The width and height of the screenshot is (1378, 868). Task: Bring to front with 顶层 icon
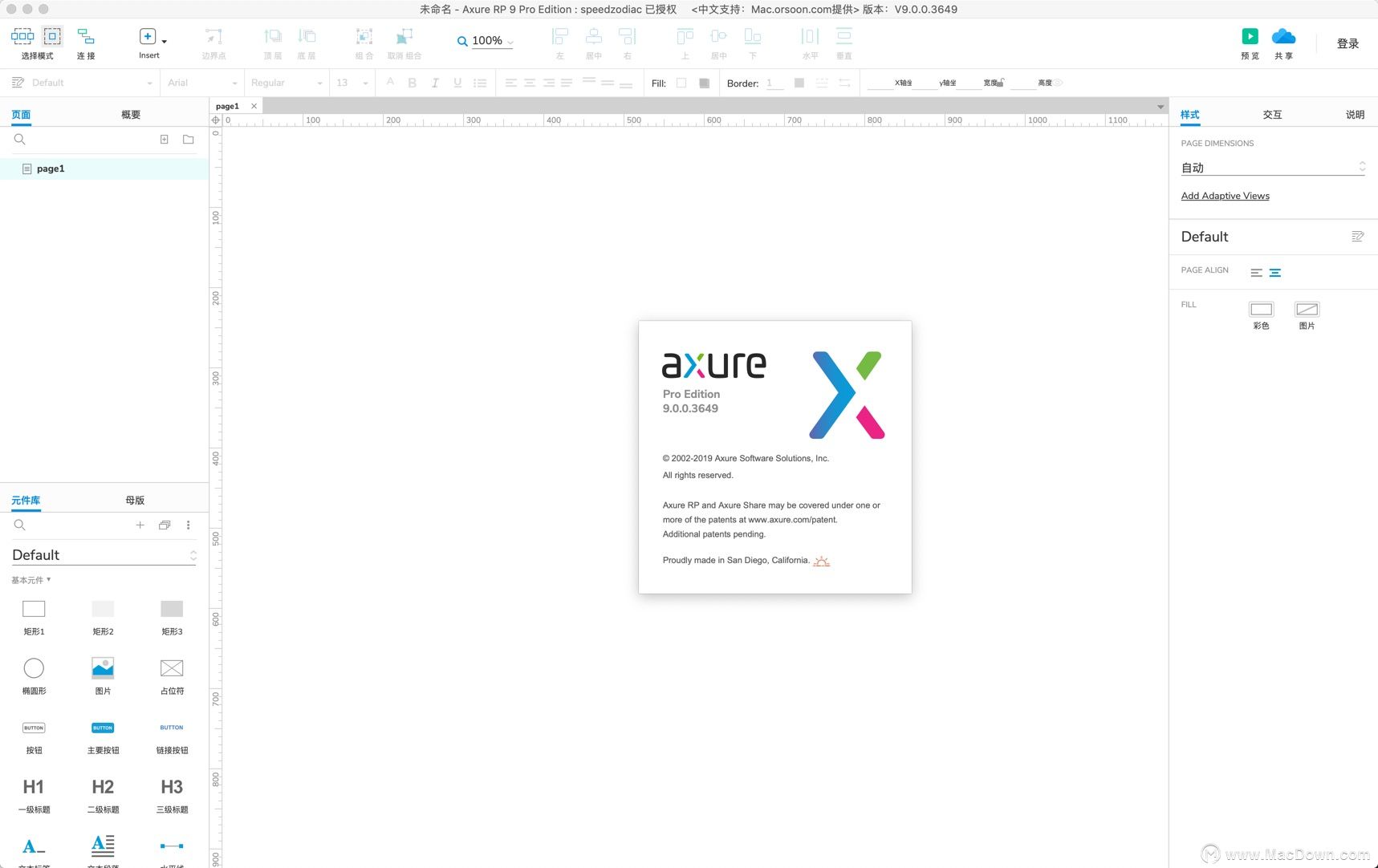[x=273, y=36]
